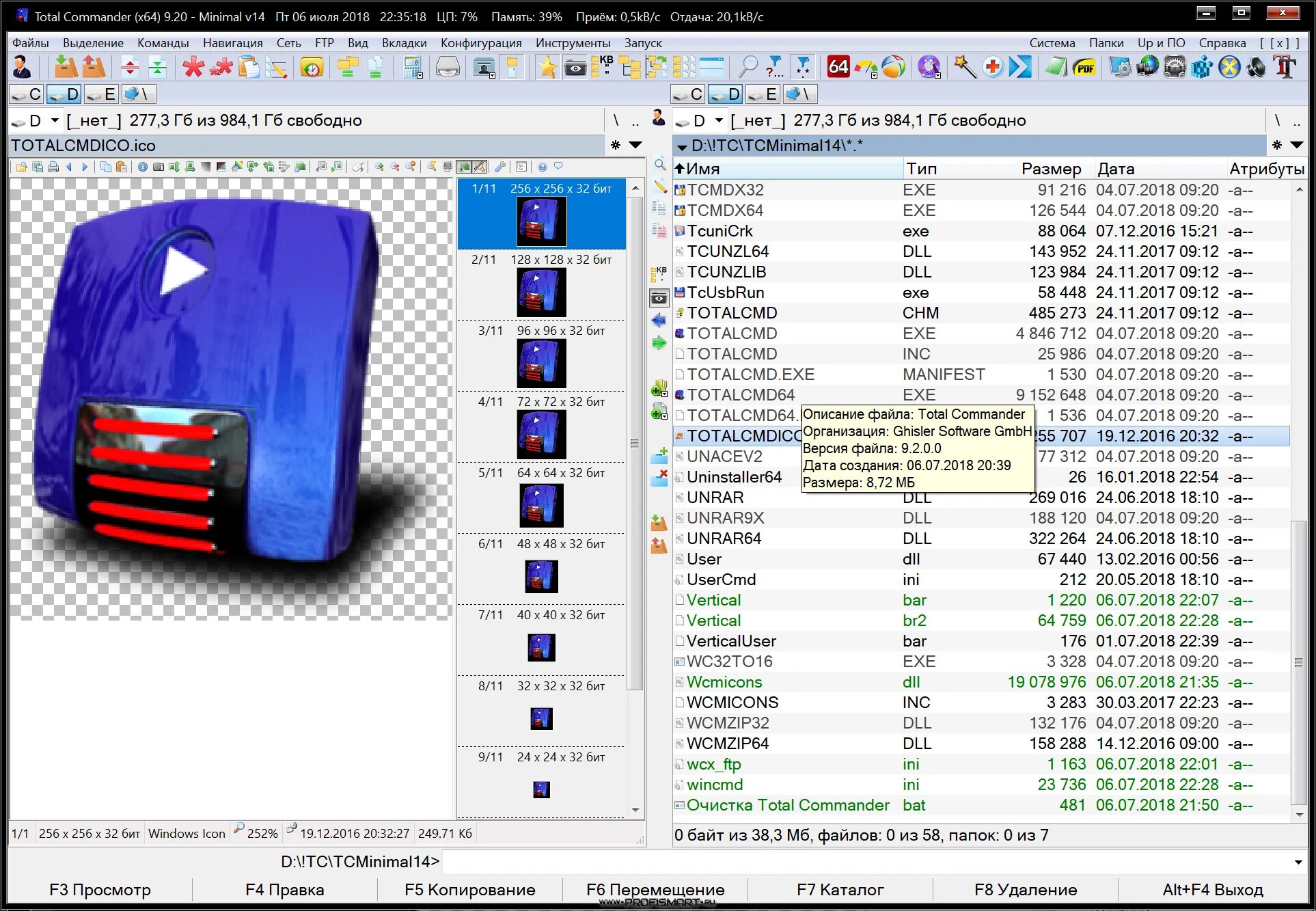Click the green notepad icon

[1056, 67]
